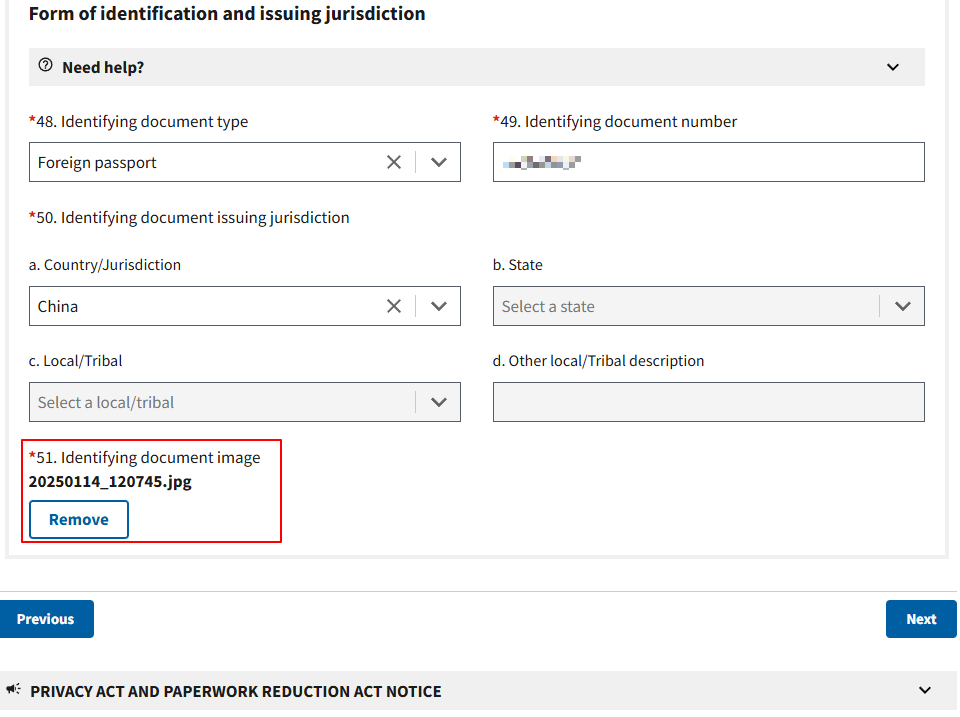Remove the uploaded document image

[x=79, y=520]
